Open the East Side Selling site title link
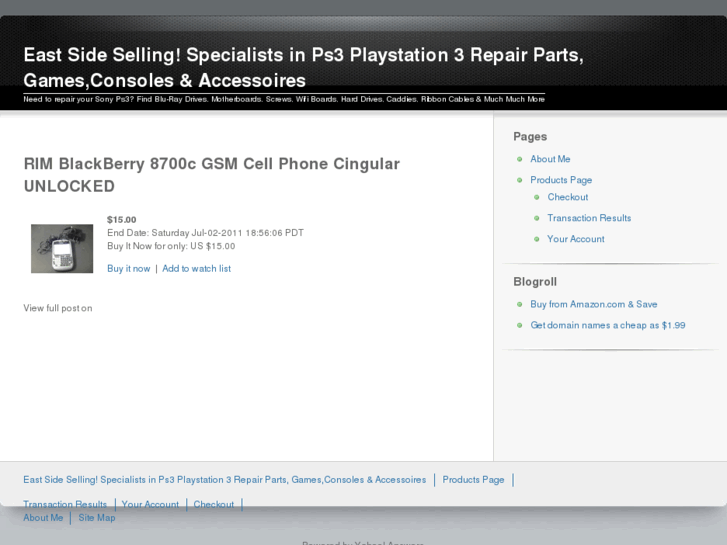Screen dimensions: 727x545 (x=303, y=67)
